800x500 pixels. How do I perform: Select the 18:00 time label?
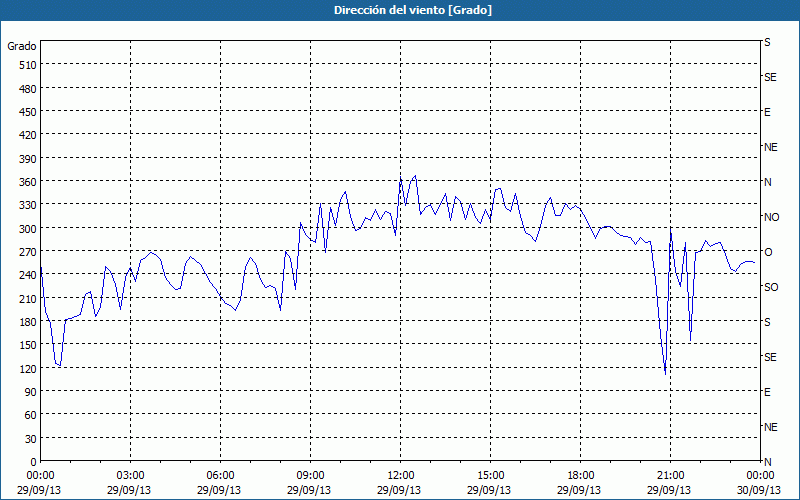click(x=581, y=476)
